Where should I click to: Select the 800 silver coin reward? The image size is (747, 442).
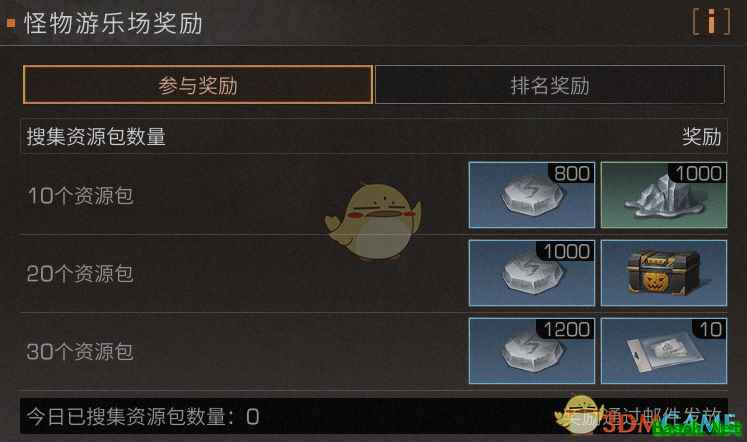click(532, 195)
